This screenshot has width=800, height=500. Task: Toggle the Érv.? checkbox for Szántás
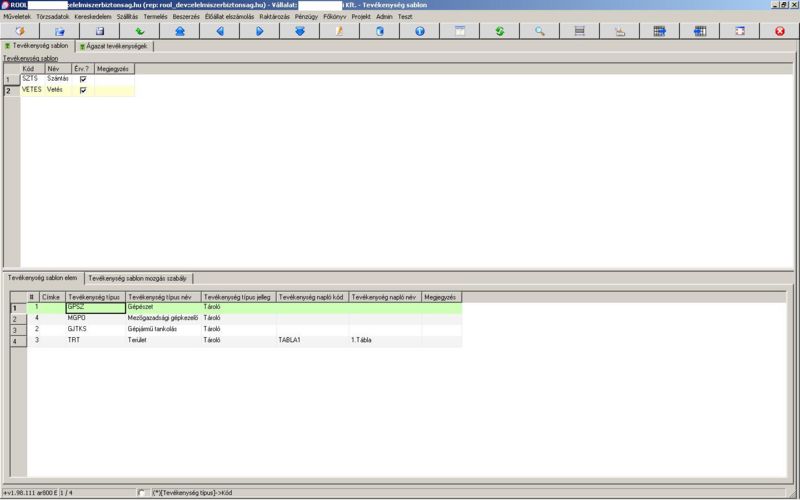click(x=83, y=79)
